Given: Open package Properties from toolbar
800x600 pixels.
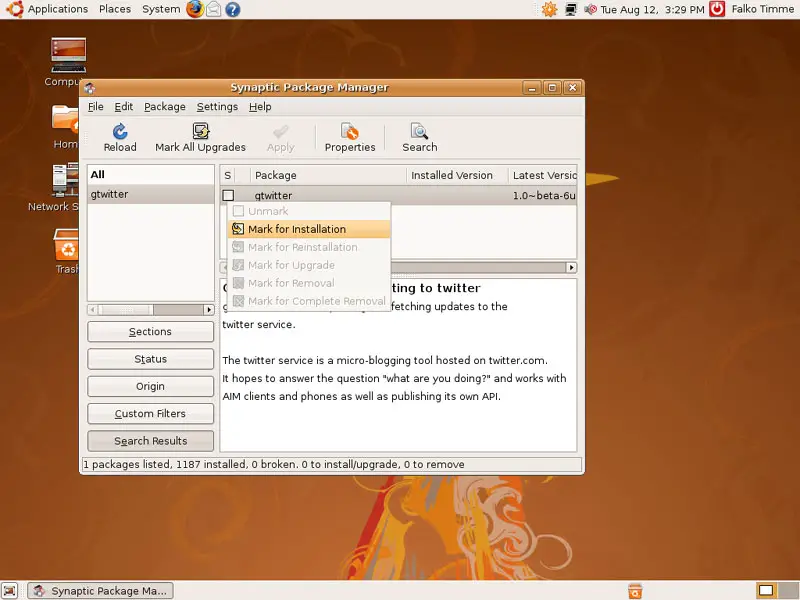Looking at the screenshot, I should (350, 132).
